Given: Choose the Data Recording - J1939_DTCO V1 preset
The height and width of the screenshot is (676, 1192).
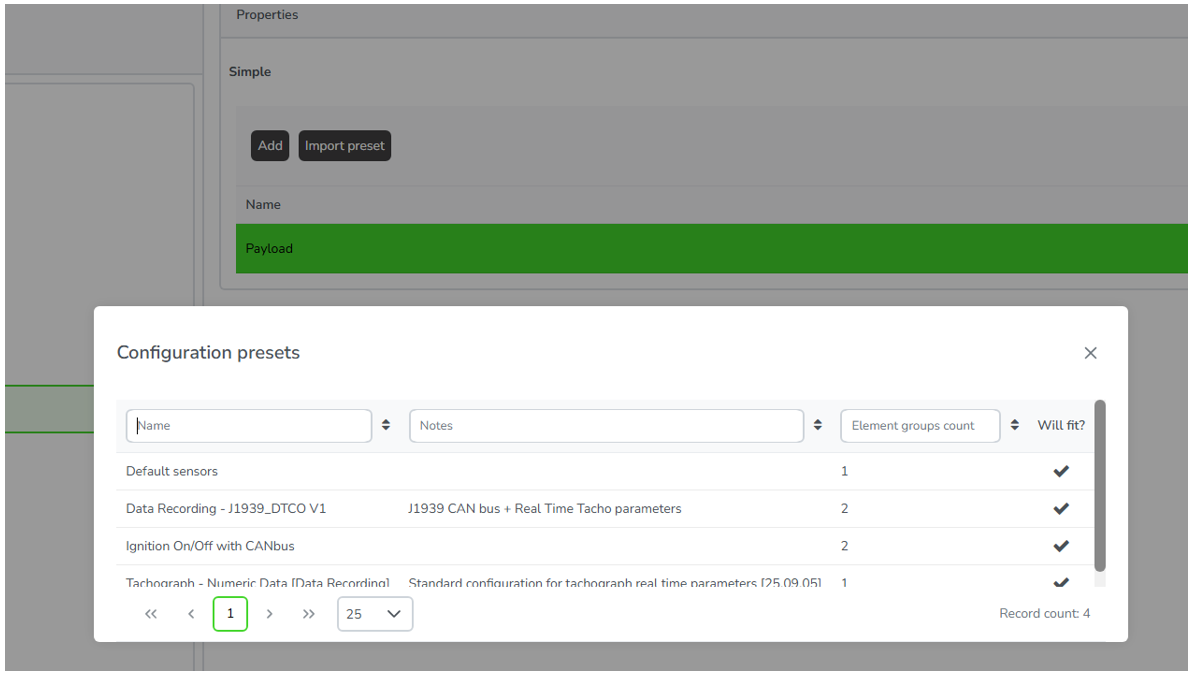Looking at the screenshot, I should click(226, 509).
